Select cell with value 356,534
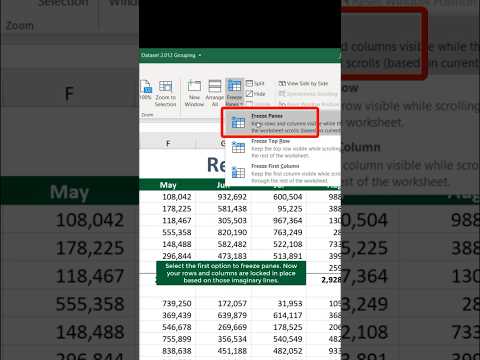This screenshot has height=360, width=480. (x=225, y=339)
